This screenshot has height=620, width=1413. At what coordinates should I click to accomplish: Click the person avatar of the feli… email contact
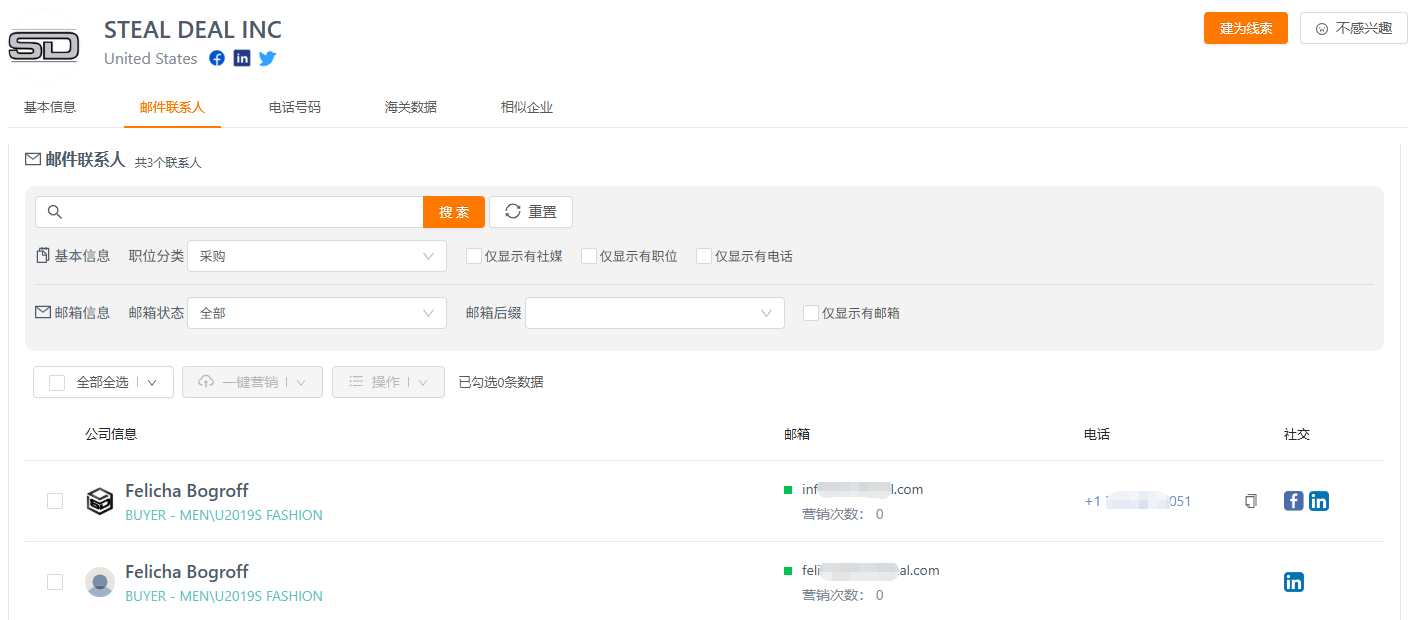(100, 582)
